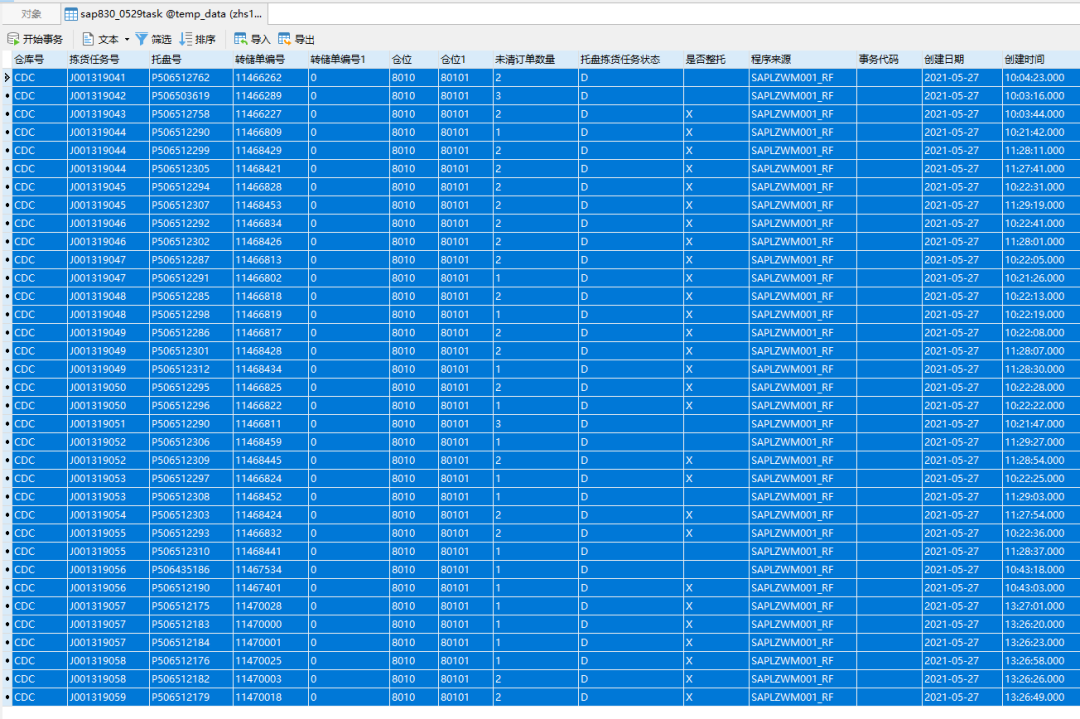The width and height of the screenshot is (1080, 719).
Task: Select pallet cell P506512179
Action: pos(191,697)
